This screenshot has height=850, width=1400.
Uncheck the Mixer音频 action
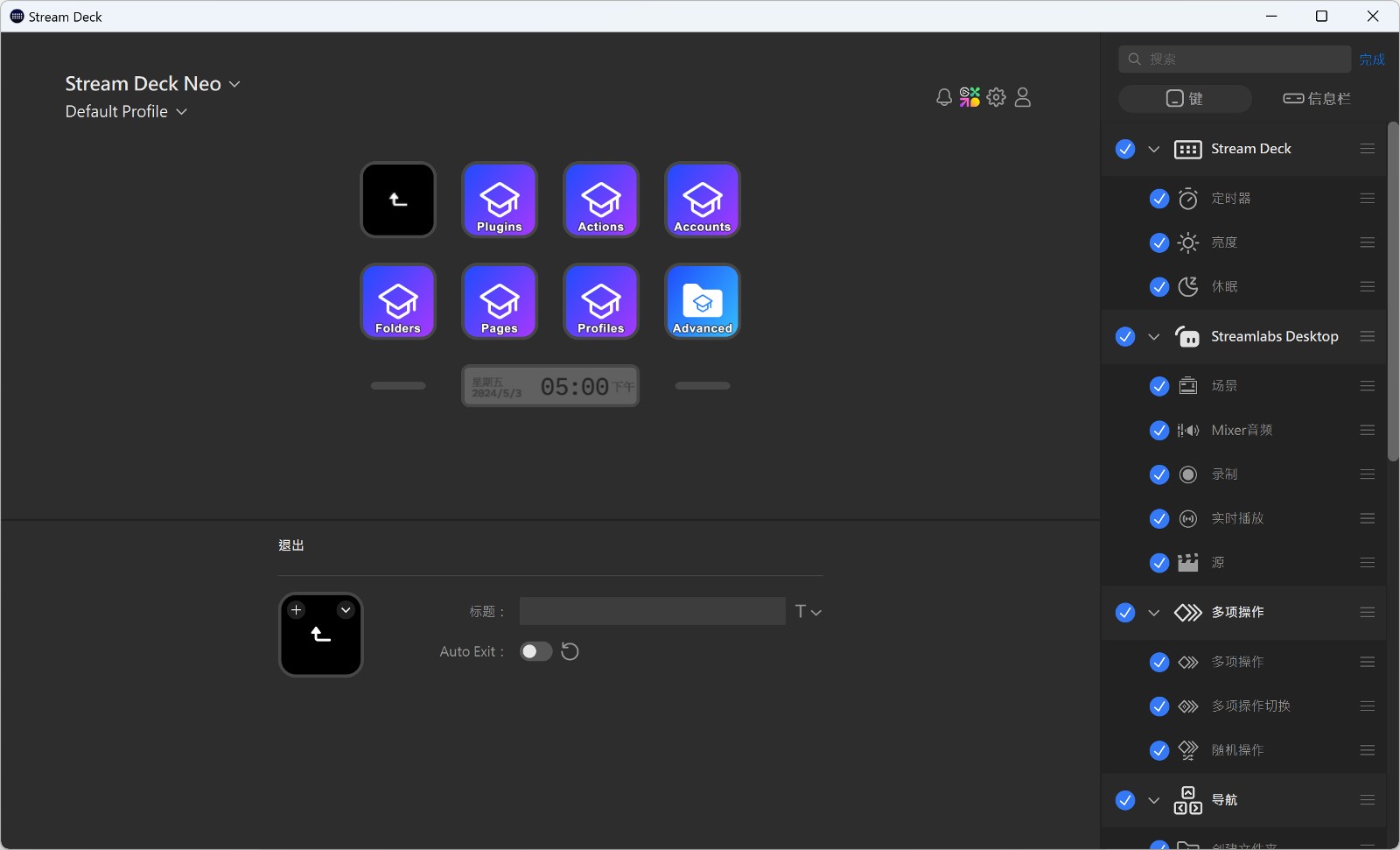coord(1159,430)
